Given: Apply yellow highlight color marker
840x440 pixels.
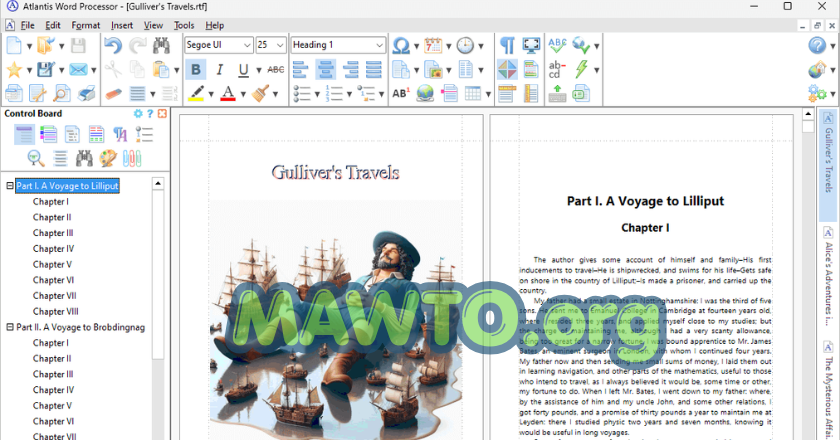Looking at the screenshot, I should point(196,94).
